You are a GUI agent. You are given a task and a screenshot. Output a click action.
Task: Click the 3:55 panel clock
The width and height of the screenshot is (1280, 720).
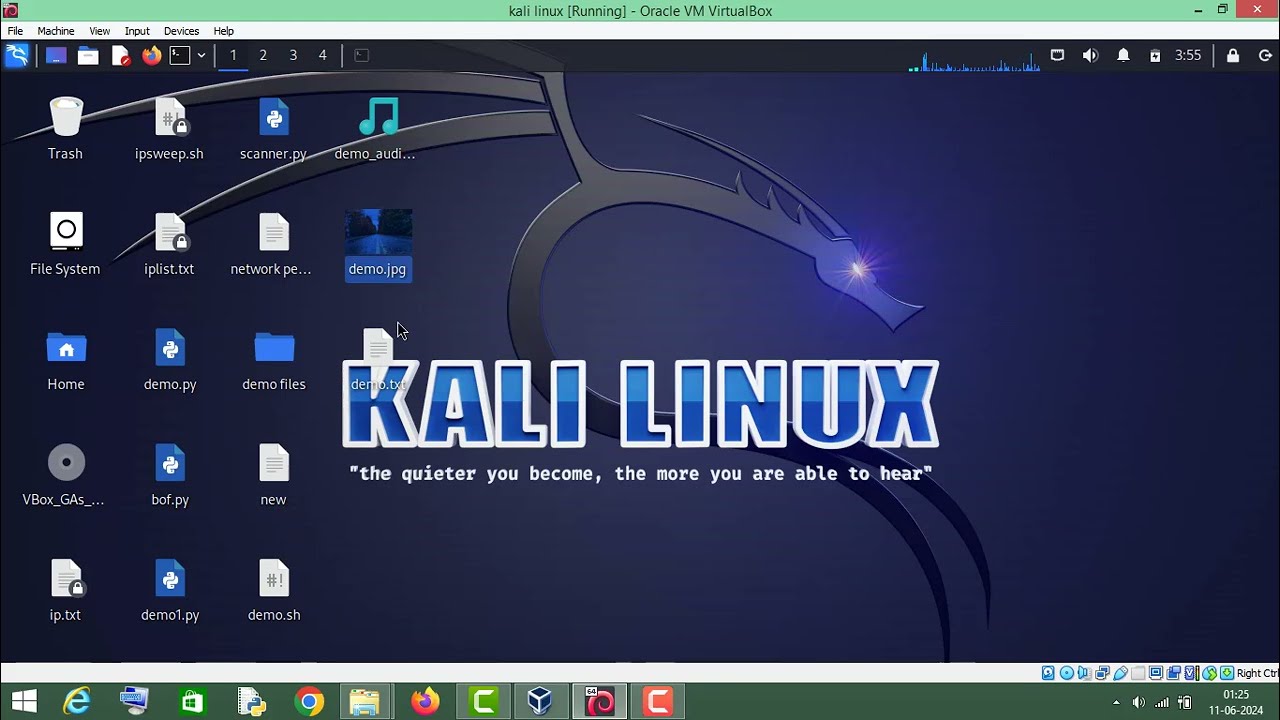click(x=1188, y=55)
